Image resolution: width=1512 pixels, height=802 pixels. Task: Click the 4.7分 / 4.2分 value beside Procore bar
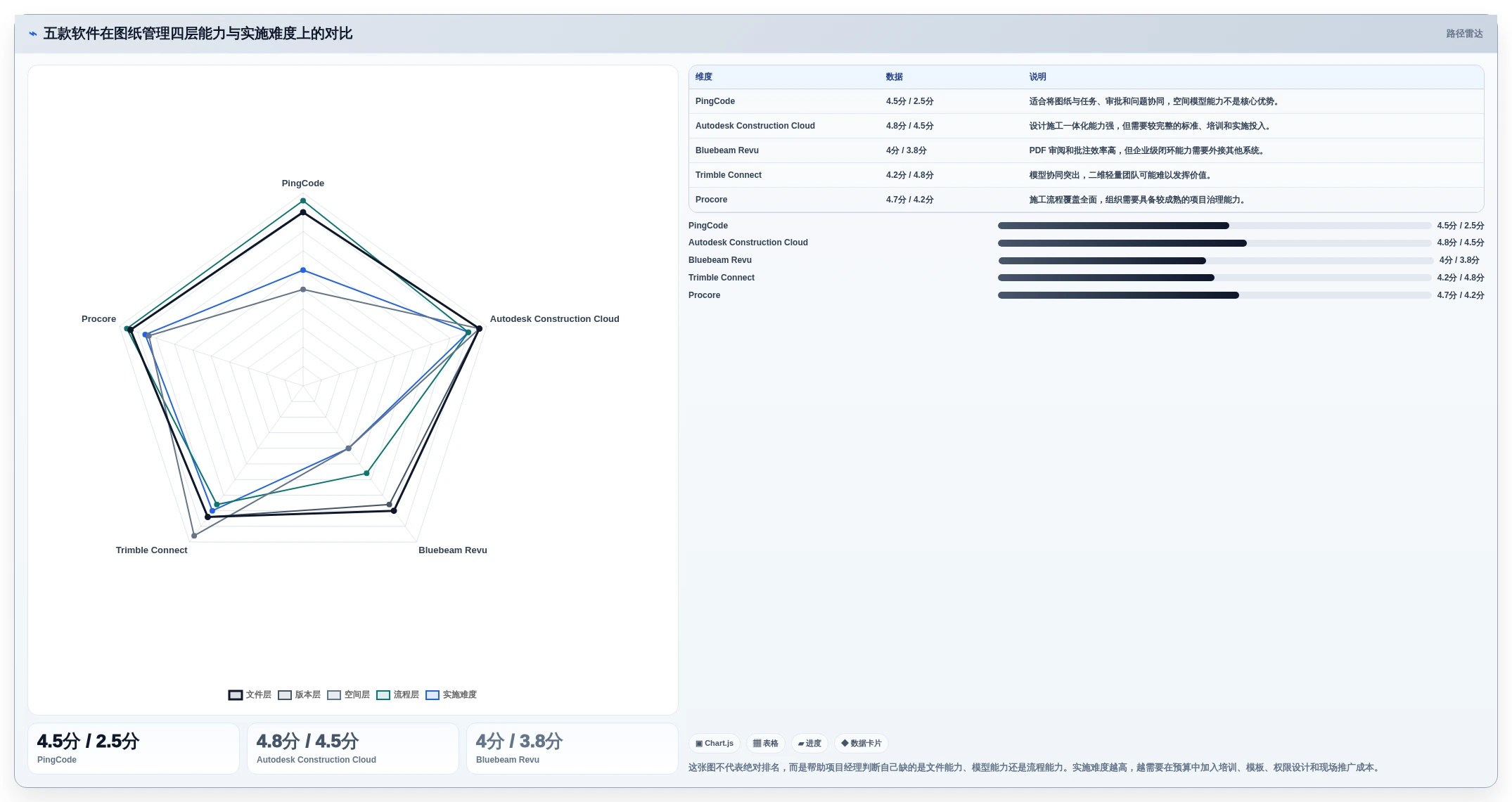pos(1461,295)
